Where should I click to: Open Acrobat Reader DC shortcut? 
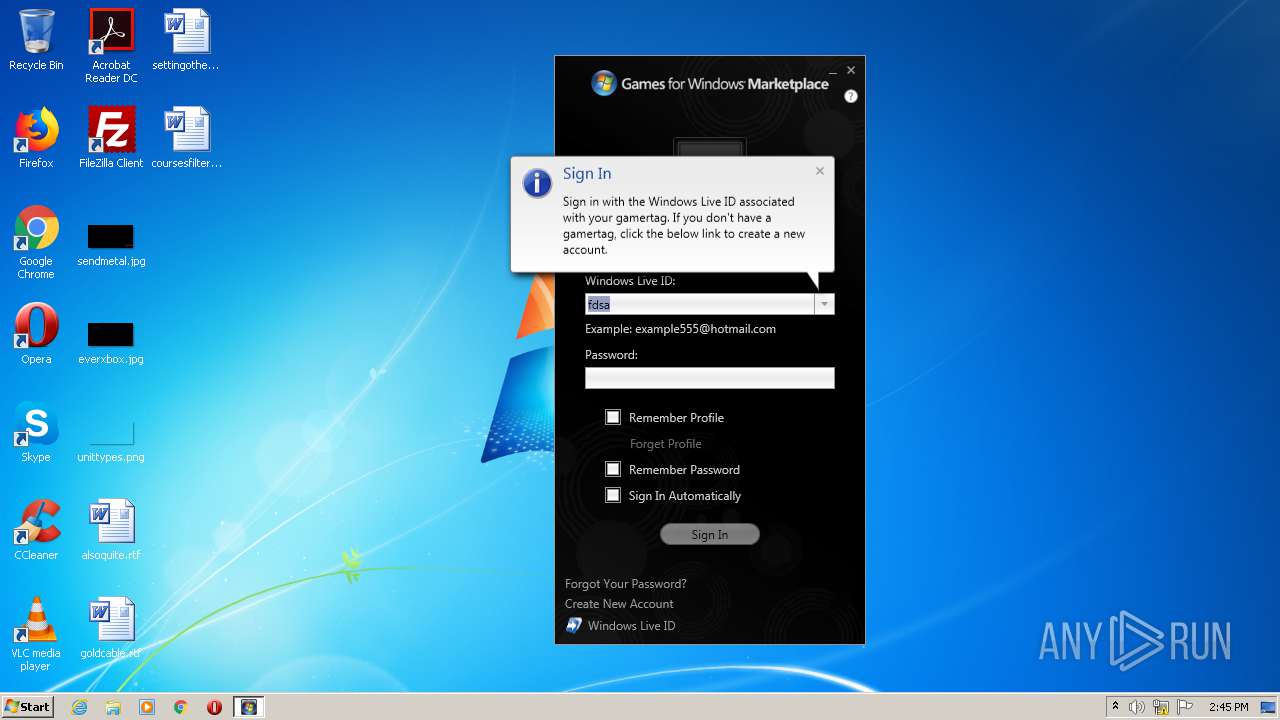(x=111, y=46)
